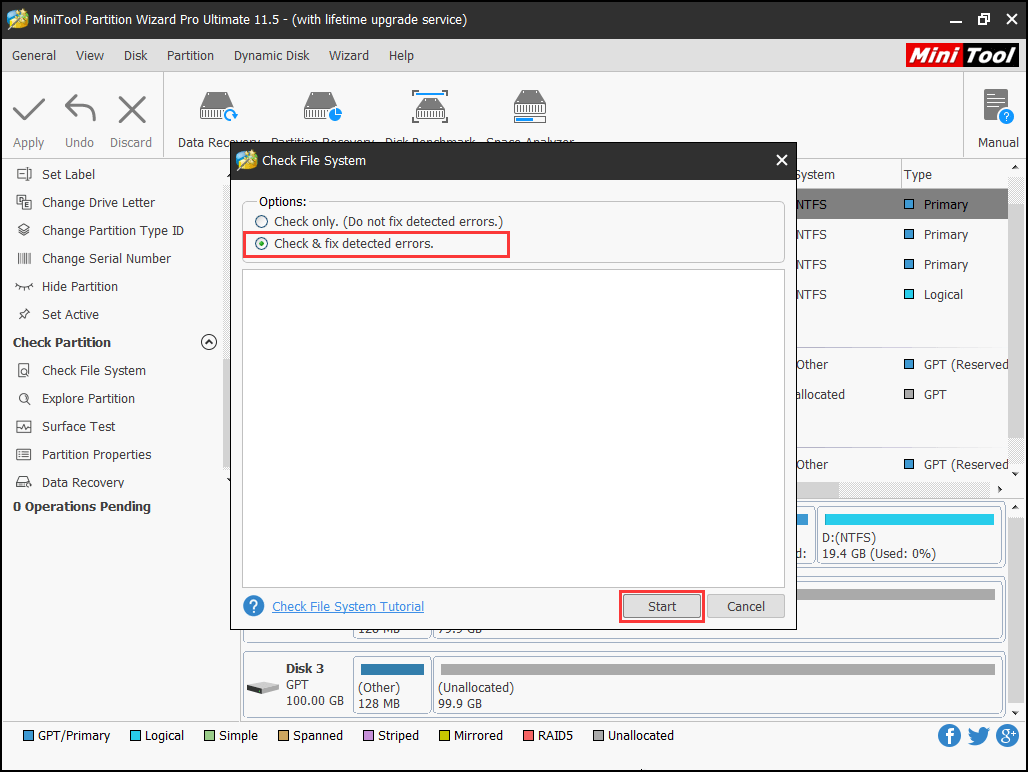Open the Manual help icon
1028x772 pixels.
998,107
